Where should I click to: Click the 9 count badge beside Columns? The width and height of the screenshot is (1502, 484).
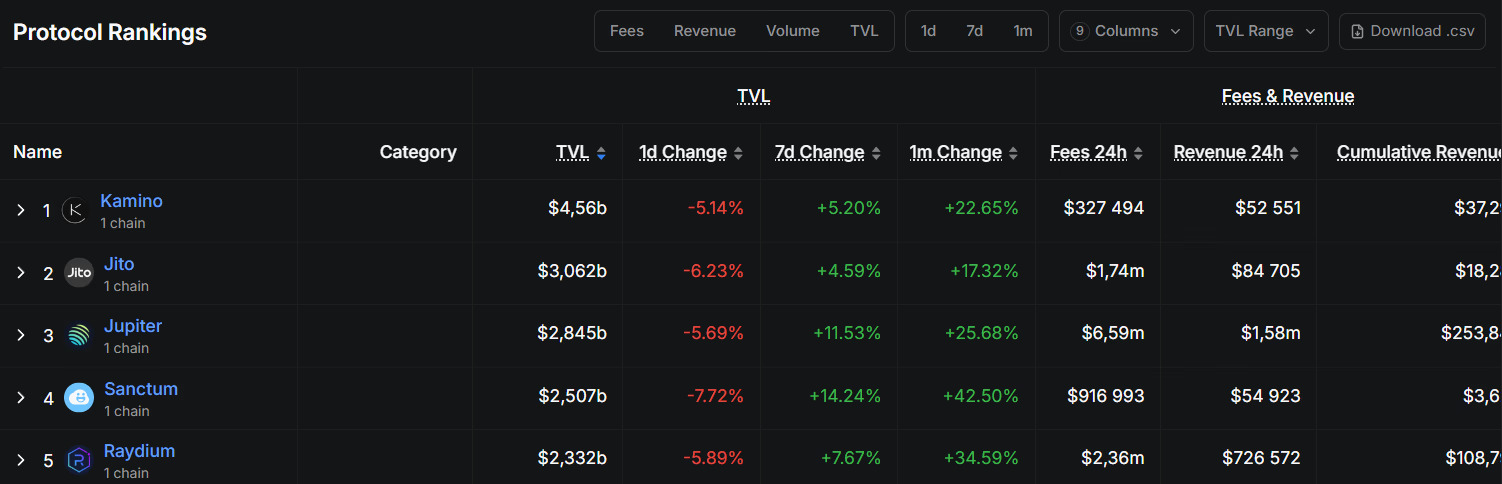click(x=1079, y=31)
